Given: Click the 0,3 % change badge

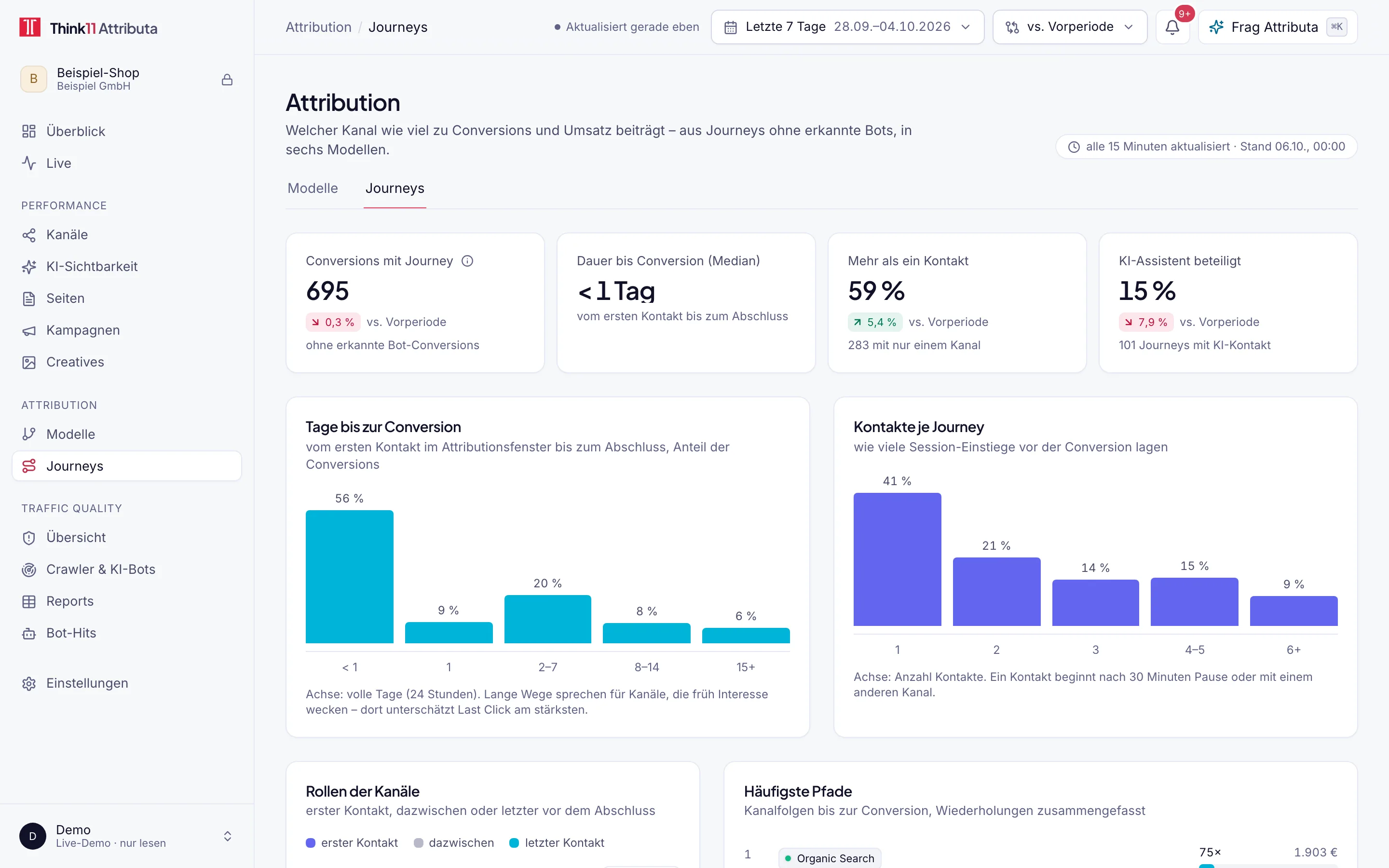Looking at the screenshot, I should pos(333,322).
